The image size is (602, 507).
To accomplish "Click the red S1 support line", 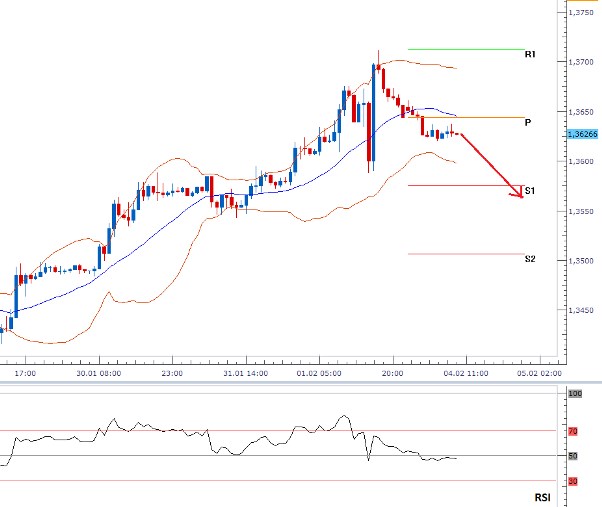I will point(466,186).
